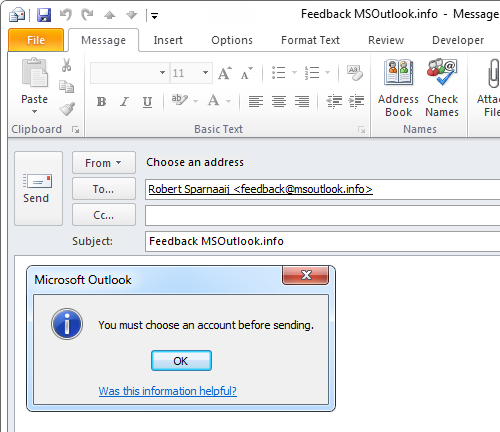The width and height of the screenshot is (500, 432).
Task: Toggle the bulleted list button
Action: pyautogui.click(x=279, y=72)
